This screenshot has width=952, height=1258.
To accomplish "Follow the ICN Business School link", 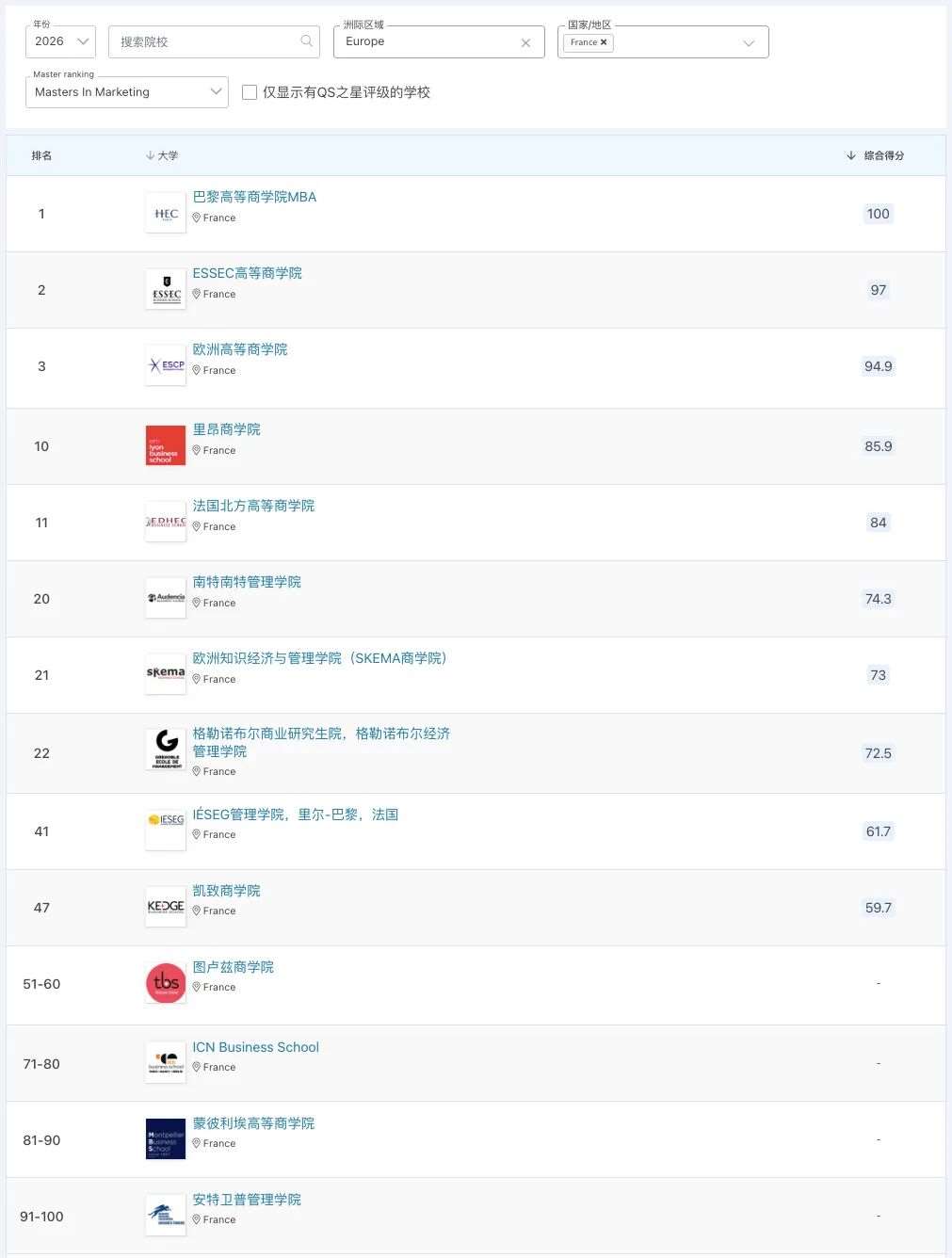I will coord(255,1046).
